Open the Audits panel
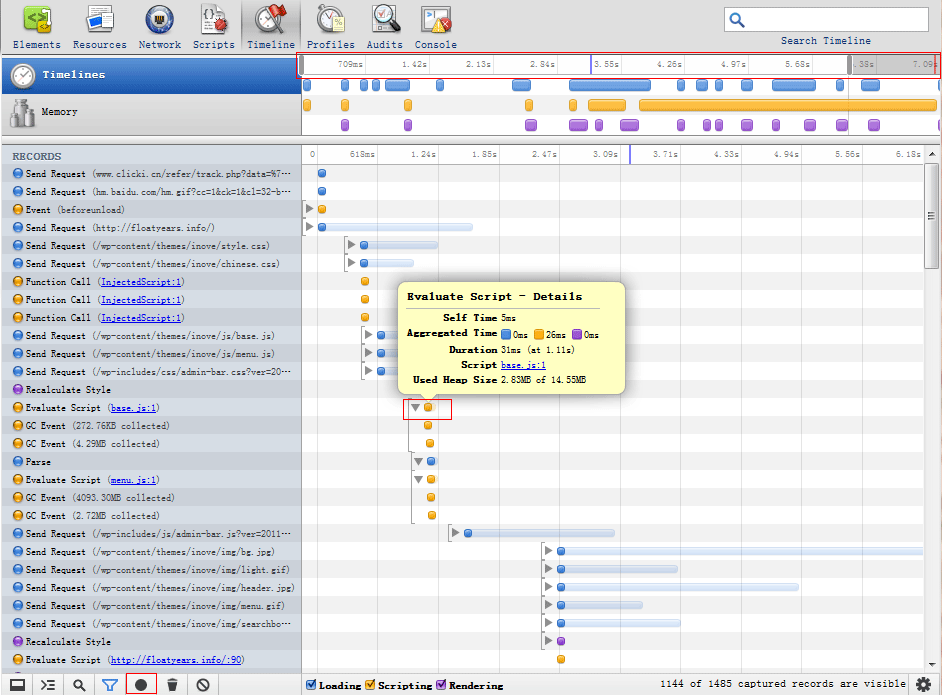Image resolution: width=942 pixels, height=695 pixels. [384, 27]
